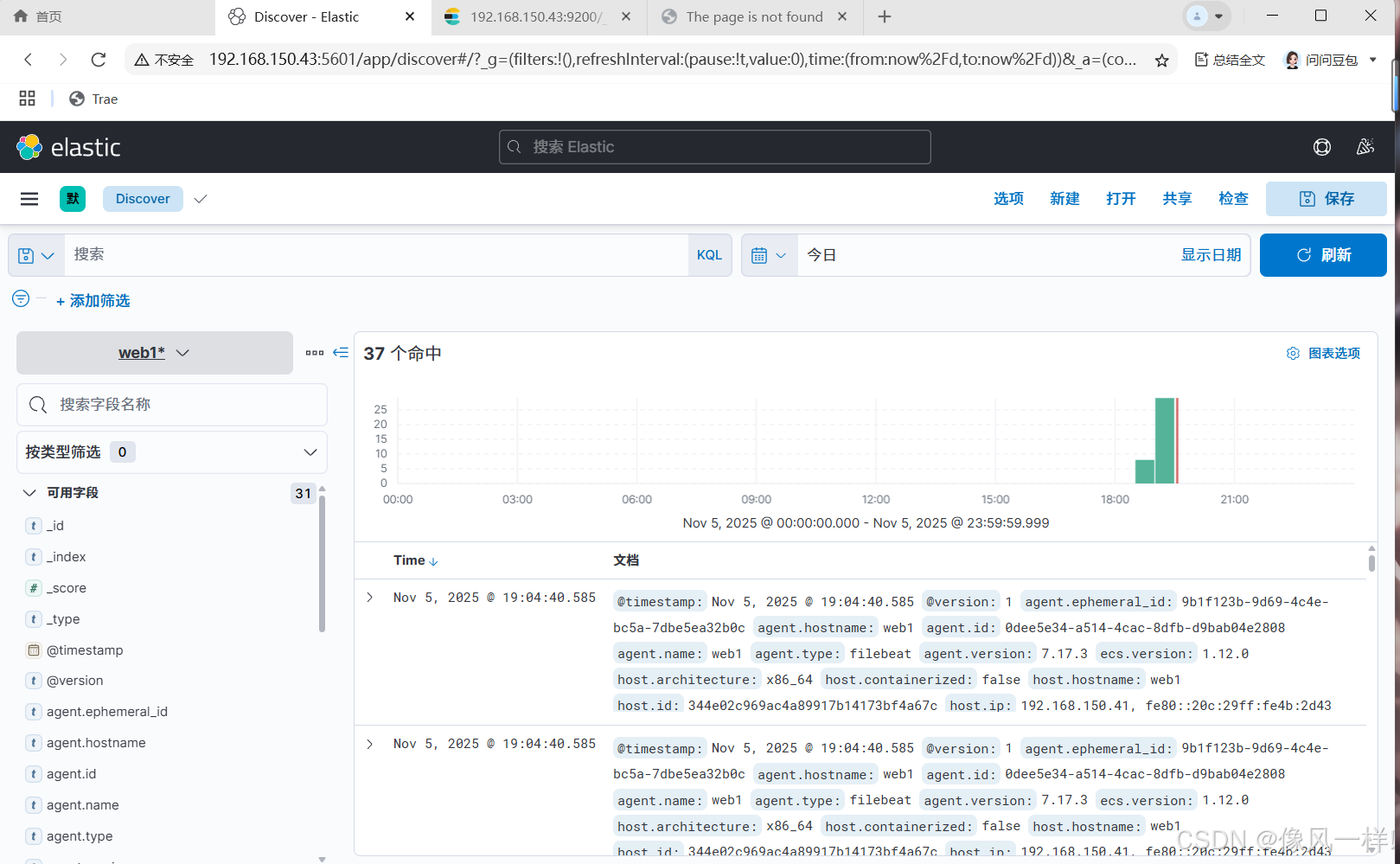Viewport: 1400px width, 864px height.
Task: Collapse the field sidebar arrow icon
Action: pyautogui.click(x=341, y=353)
